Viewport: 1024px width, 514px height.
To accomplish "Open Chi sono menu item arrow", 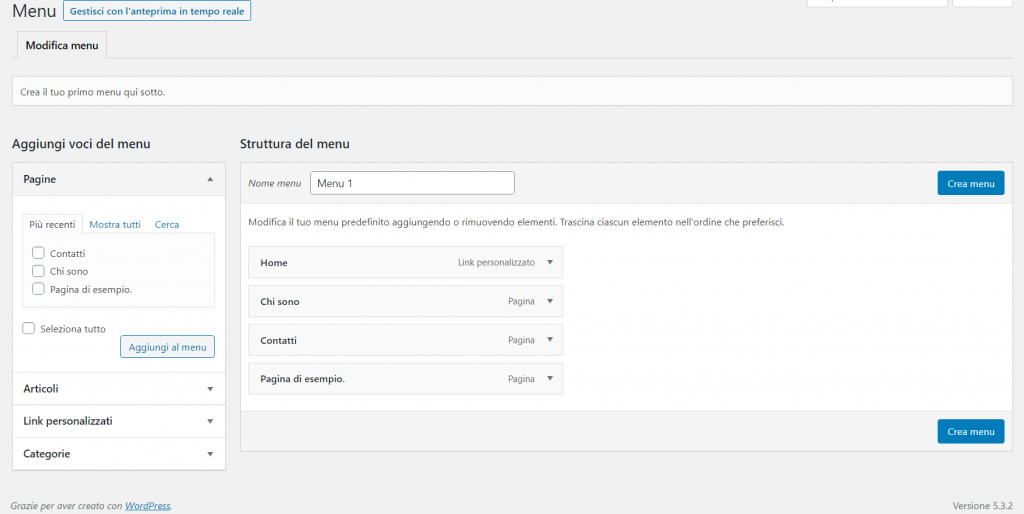I will [550, 301].
